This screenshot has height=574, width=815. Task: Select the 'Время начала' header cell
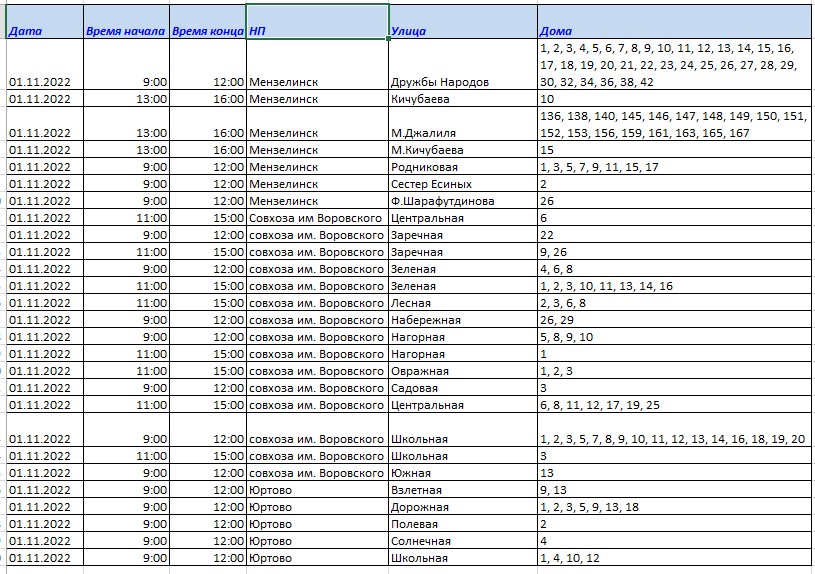(126, 22)
